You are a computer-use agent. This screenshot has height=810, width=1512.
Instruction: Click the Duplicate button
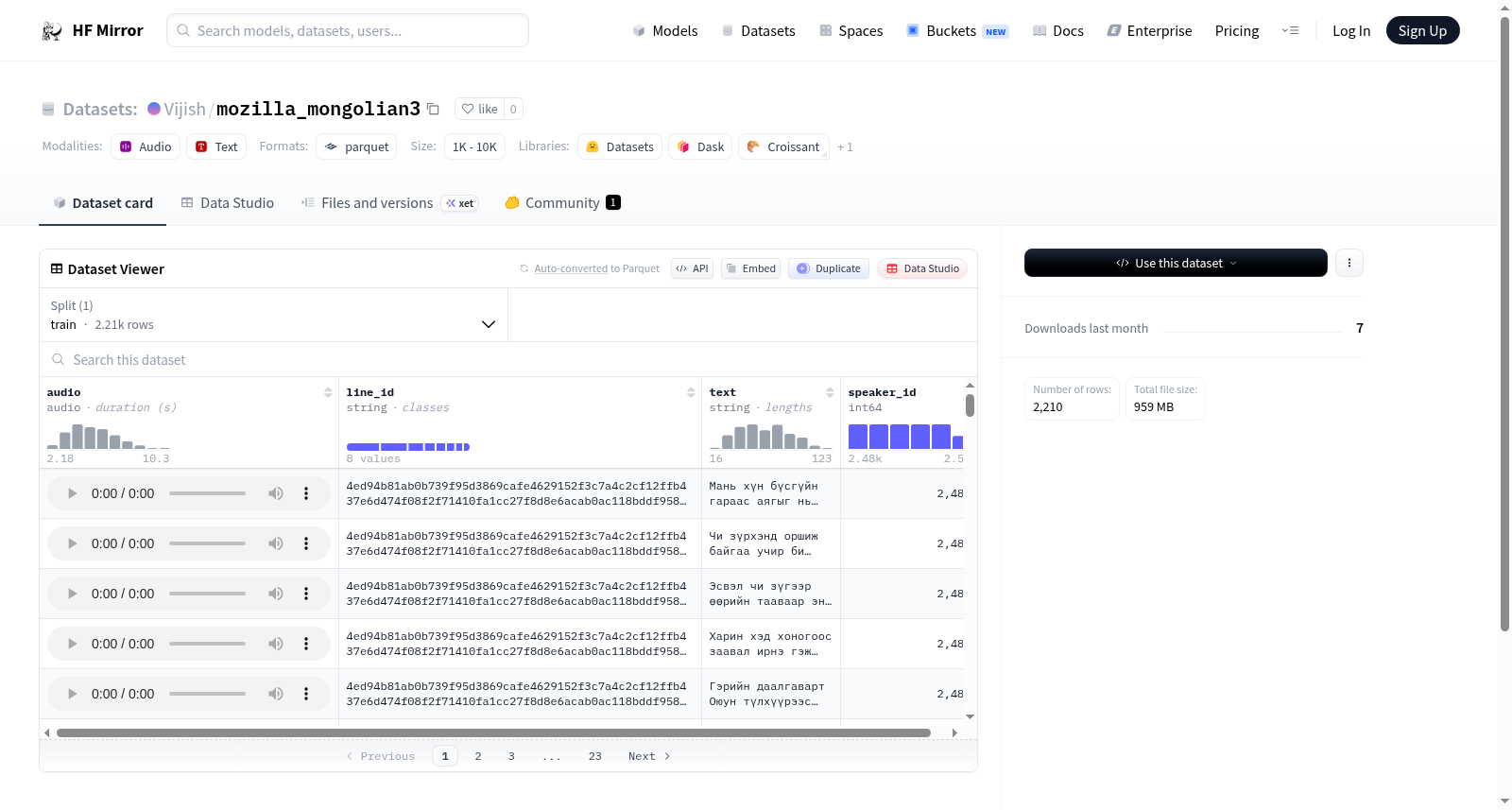829,268
